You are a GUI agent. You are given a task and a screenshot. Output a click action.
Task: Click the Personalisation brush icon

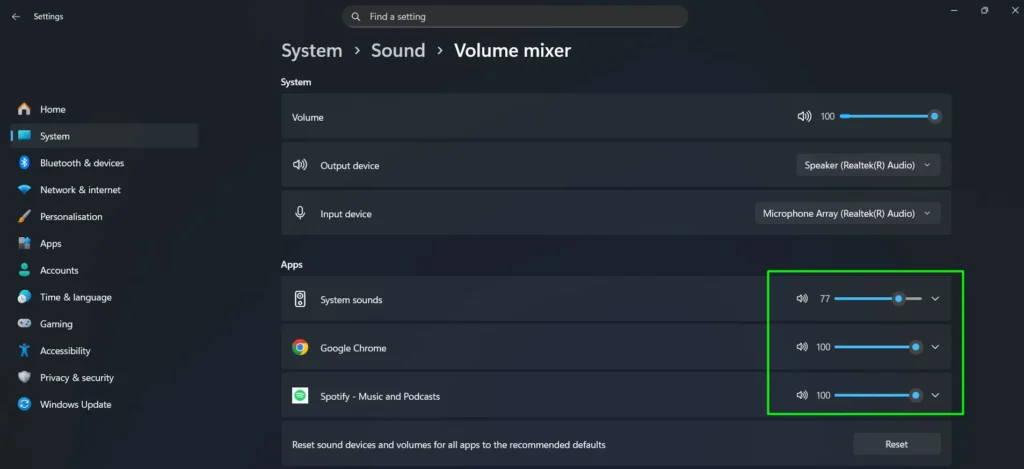tap(24, 216)
